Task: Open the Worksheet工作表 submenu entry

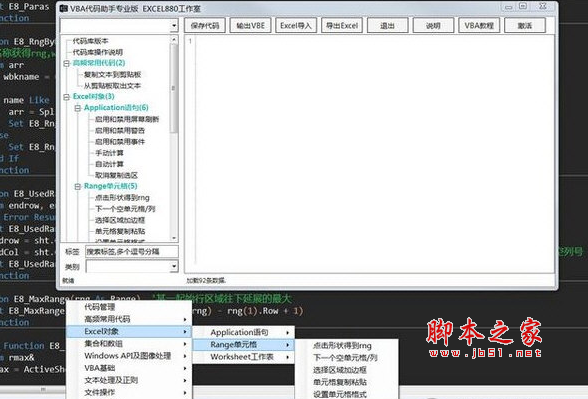Action: 243,357
